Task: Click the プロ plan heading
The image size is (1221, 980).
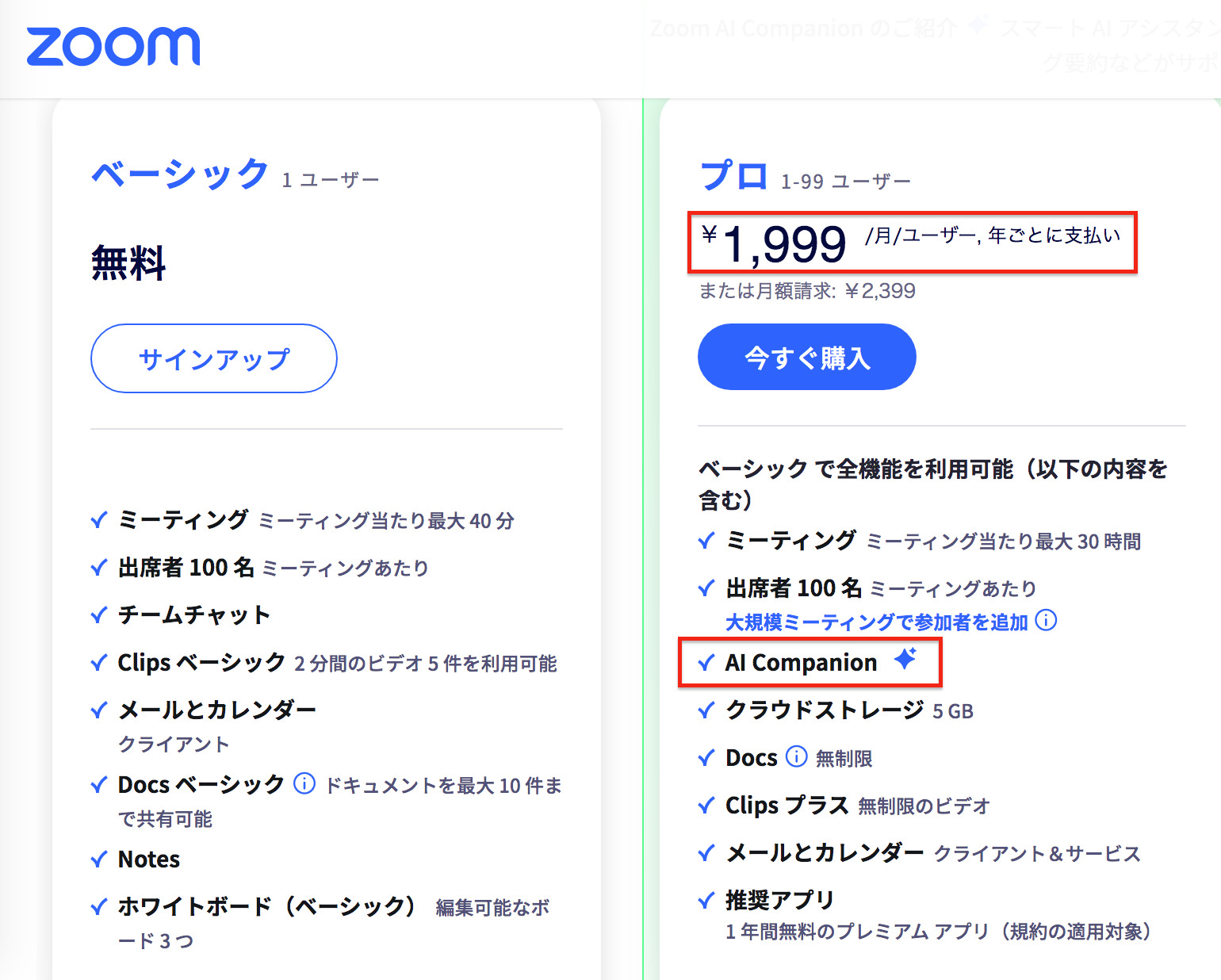Action: pos(733,175)
